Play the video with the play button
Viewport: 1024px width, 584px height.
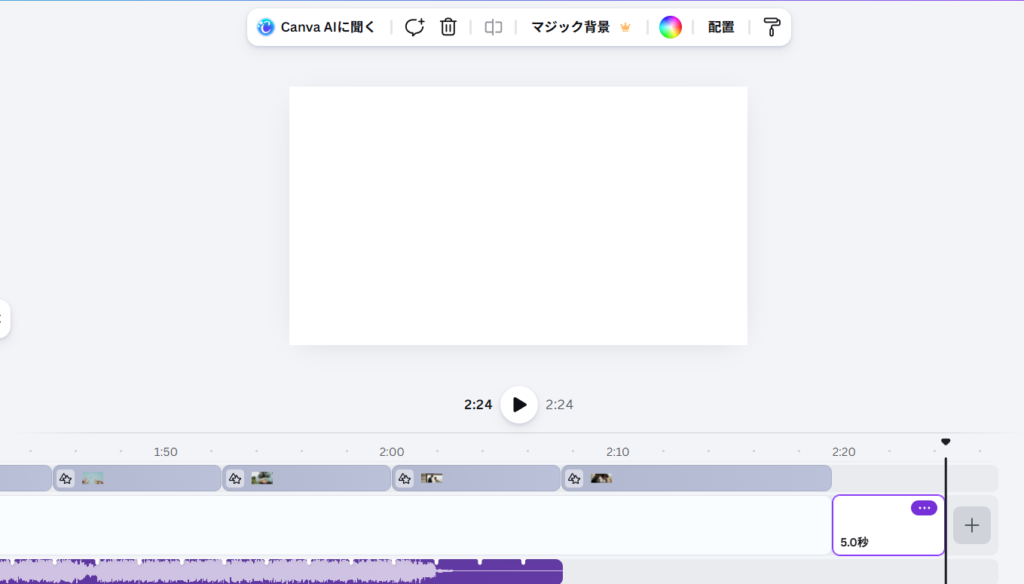point(519,405)
